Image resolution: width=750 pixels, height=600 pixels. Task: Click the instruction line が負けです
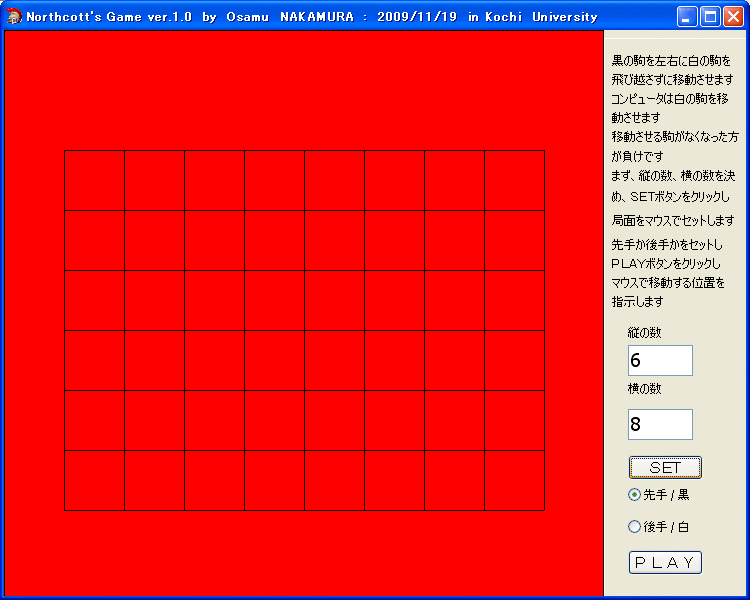[637, 156]
